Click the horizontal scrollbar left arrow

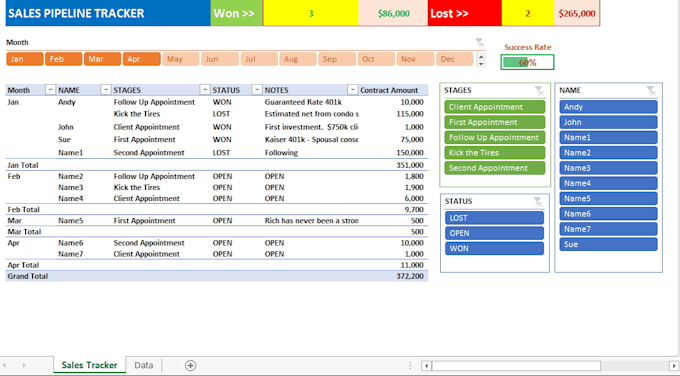coord(426,366)
